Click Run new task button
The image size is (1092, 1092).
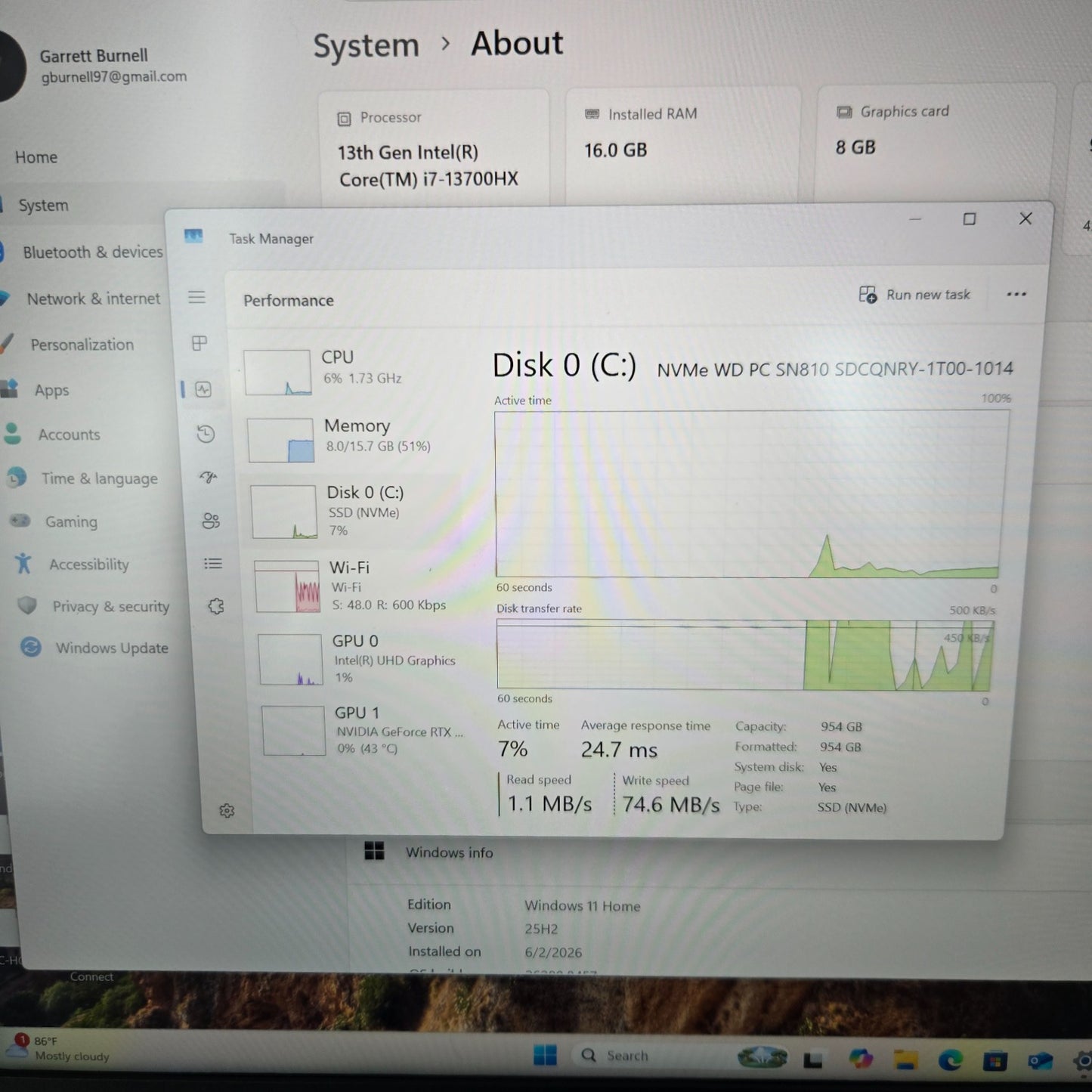914,295
